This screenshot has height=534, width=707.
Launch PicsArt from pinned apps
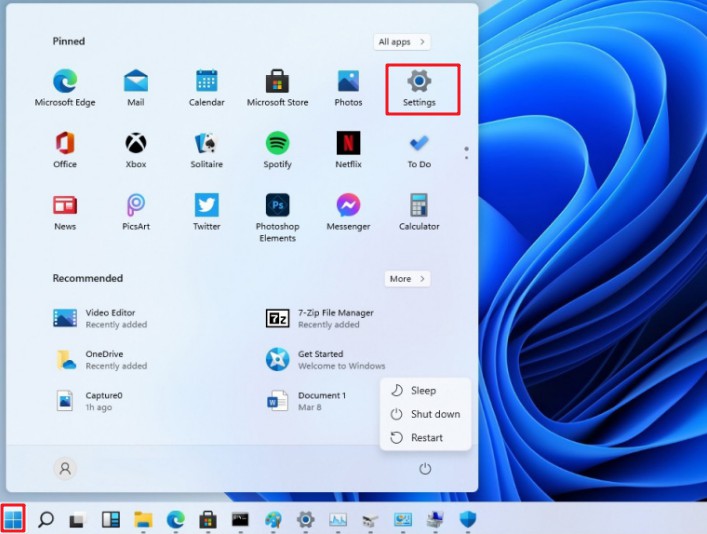(136, 212)
